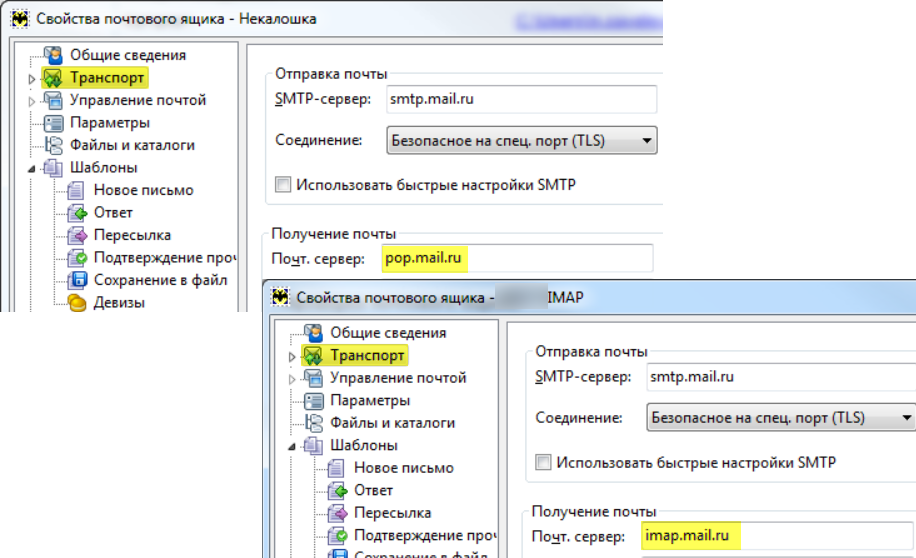
Task: Open Соединение dropdown in IMAP window
Action: click(x=781, y=418)
